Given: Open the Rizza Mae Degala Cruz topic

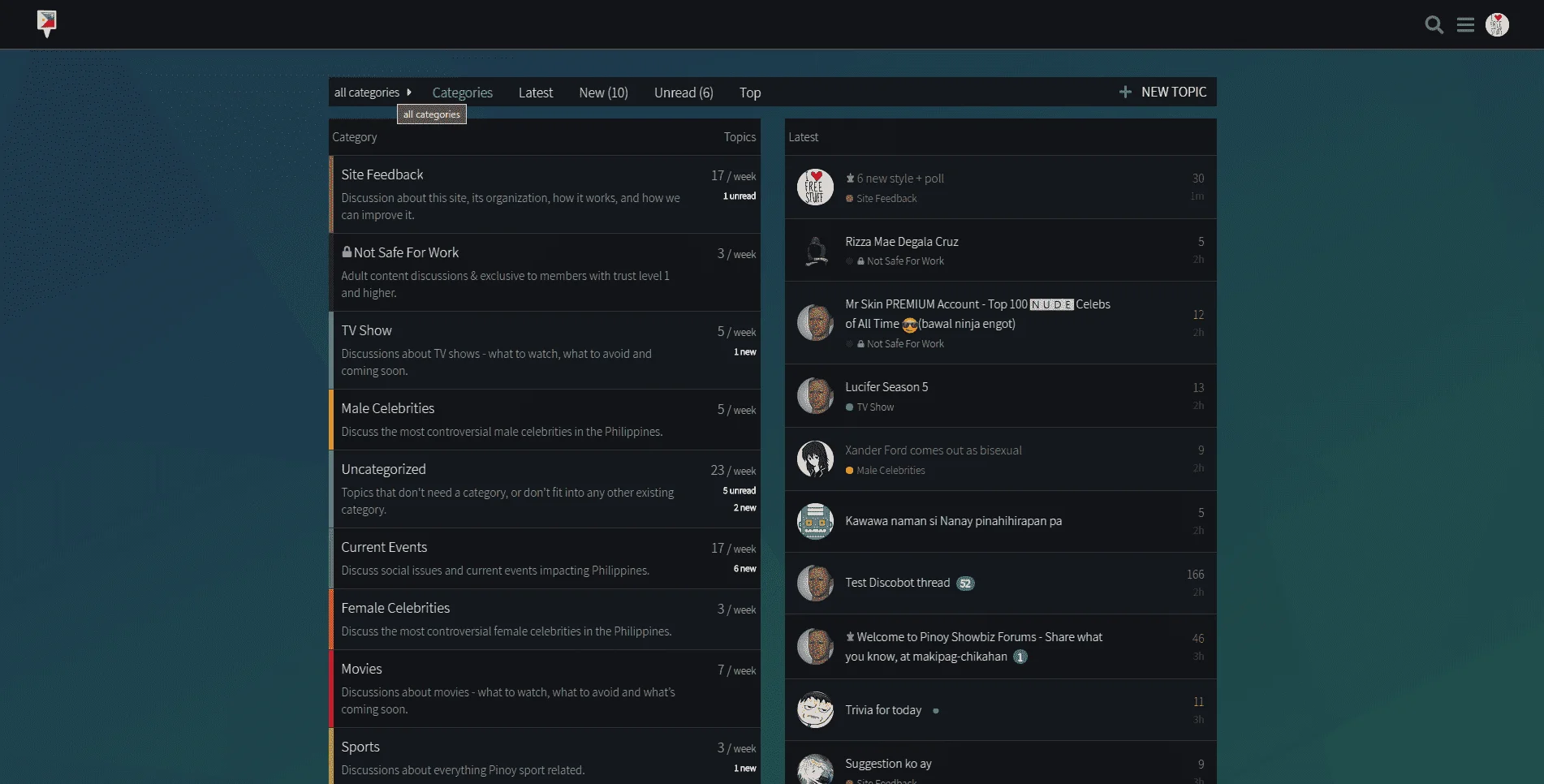Looking at the screenshot, I should [x=902, y=242].
